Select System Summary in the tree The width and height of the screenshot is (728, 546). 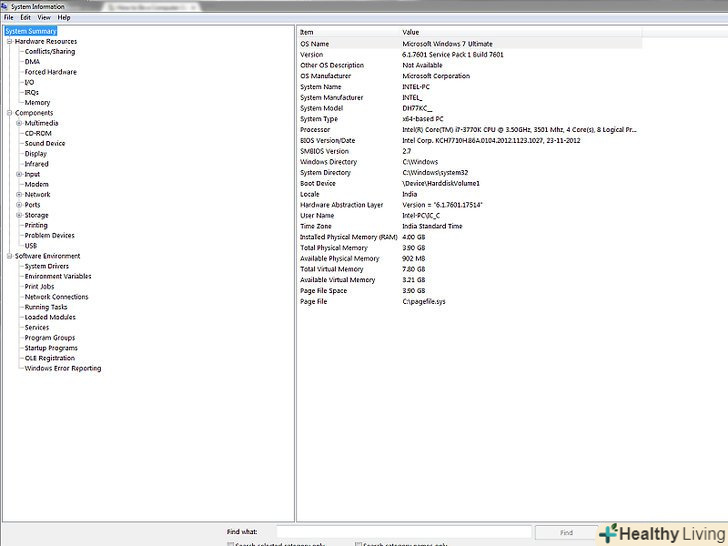31,31
